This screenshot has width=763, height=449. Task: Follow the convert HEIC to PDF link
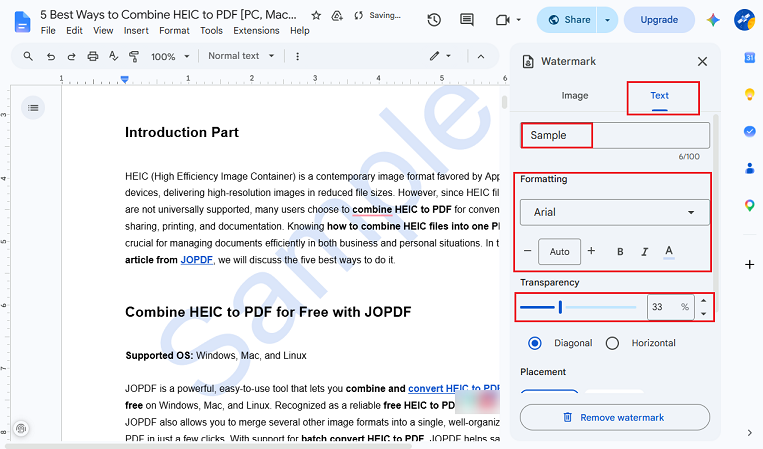(x=454, y=389)
